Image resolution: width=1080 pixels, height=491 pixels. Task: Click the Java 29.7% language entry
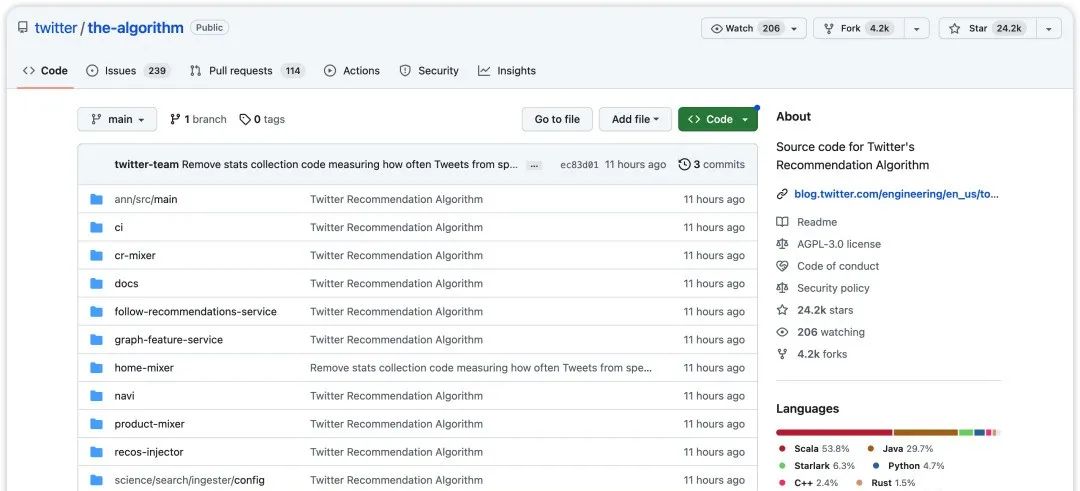point(900,448)
